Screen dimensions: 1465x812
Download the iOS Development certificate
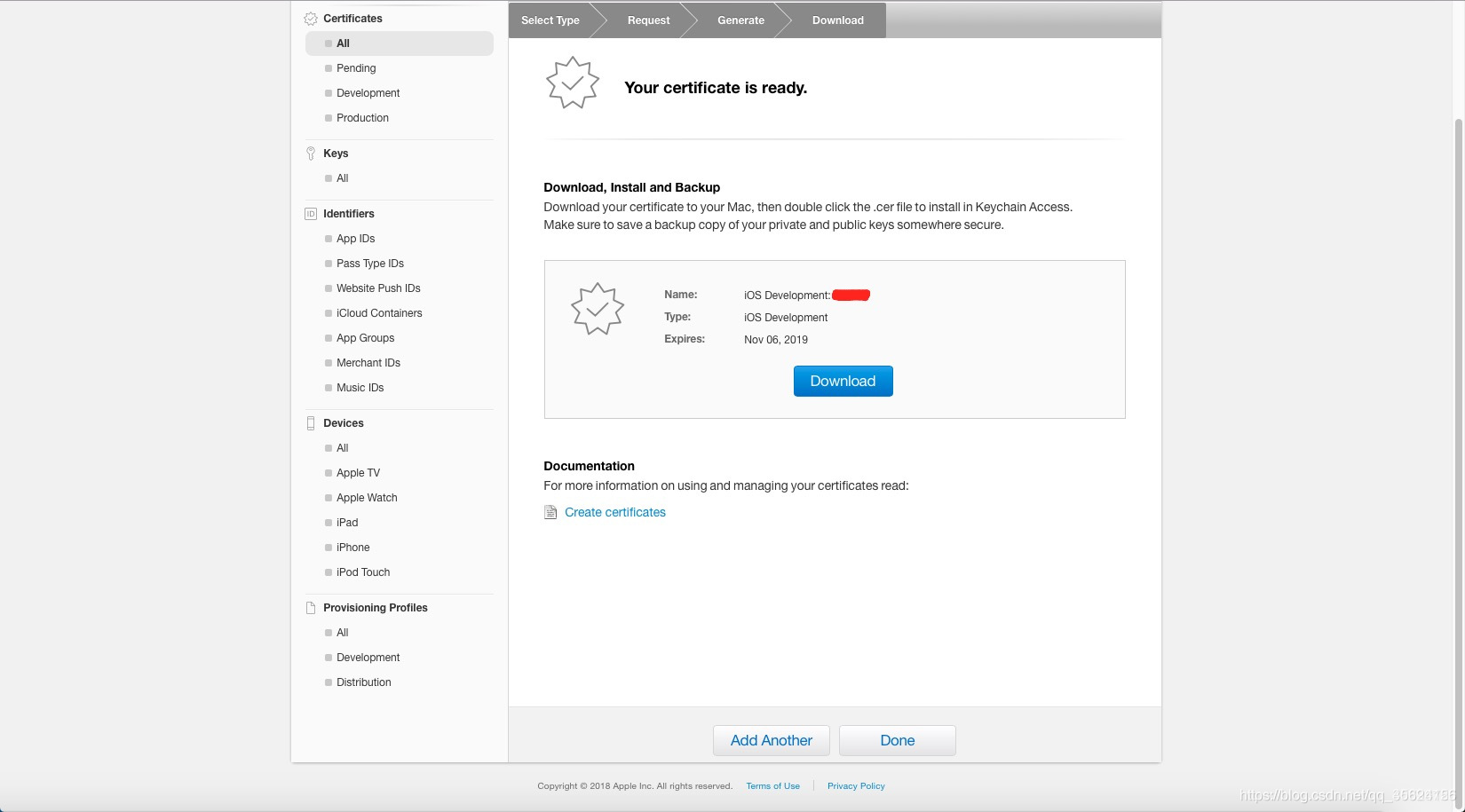point(843,381)
